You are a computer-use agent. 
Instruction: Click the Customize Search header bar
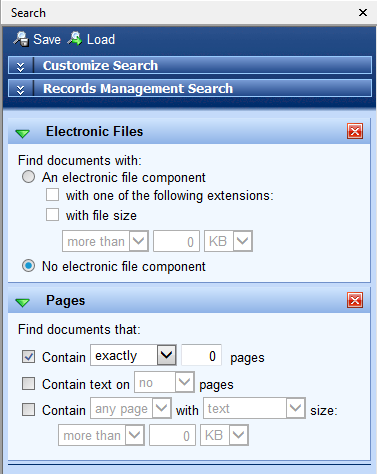point(190,65)
